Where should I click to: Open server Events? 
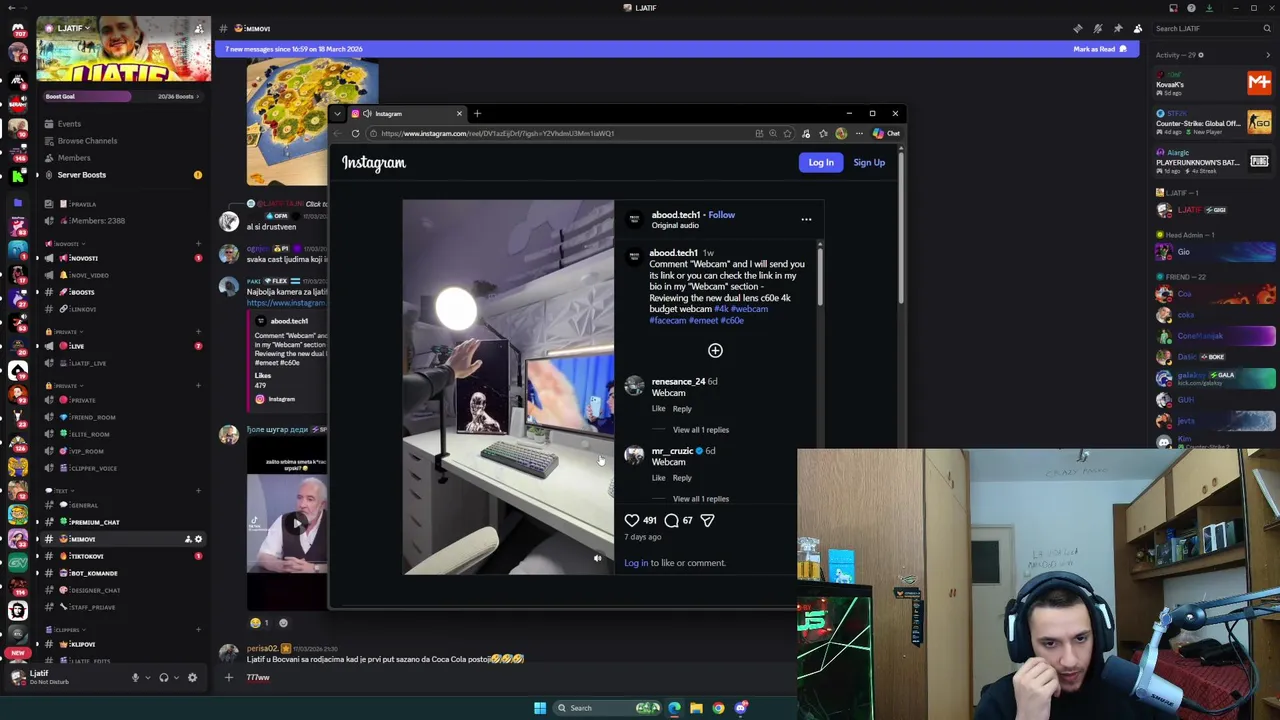tap(69, 124)
